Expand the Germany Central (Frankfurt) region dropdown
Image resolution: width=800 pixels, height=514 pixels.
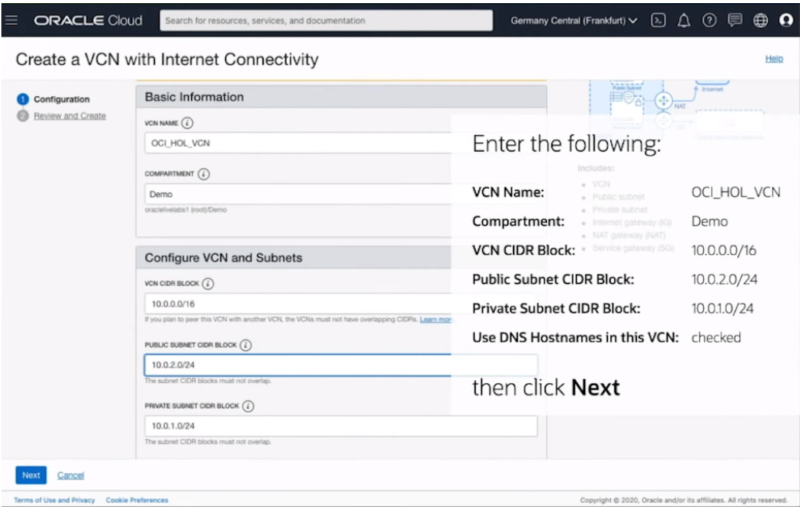574,20
